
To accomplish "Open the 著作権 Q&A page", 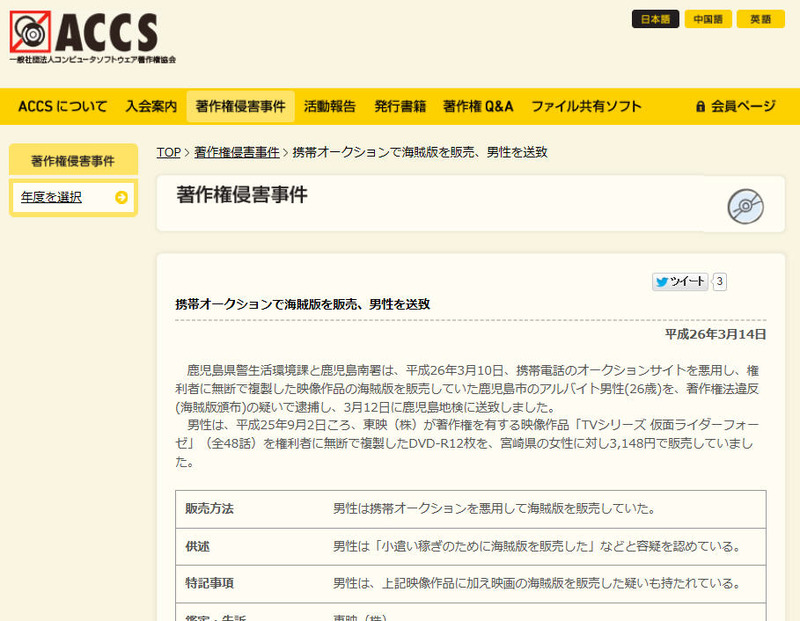I will [x=478, y=107].
